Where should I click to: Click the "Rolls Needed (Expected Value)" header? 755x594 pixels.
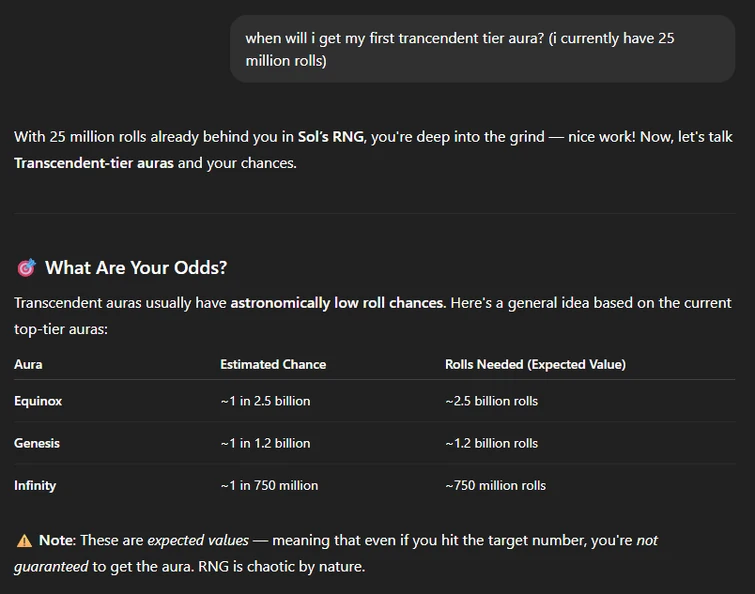pyautogui.click(x=535, y=364)
